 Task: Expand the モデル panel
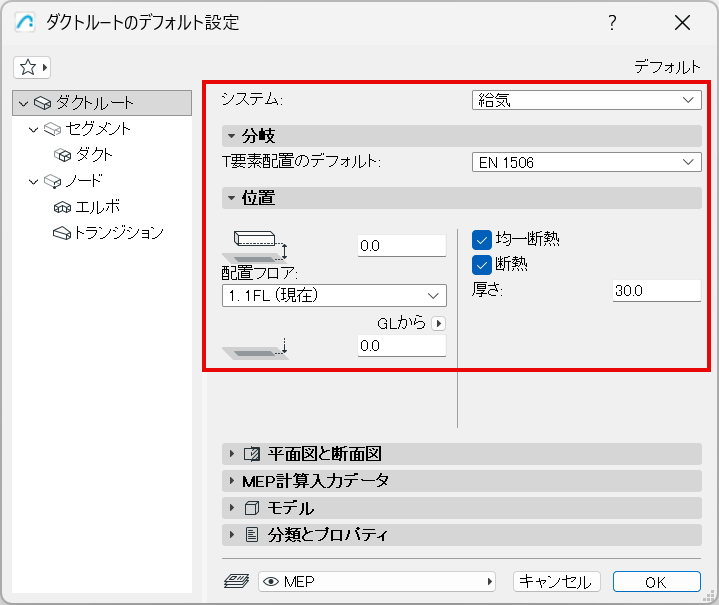tap(232, 508)
